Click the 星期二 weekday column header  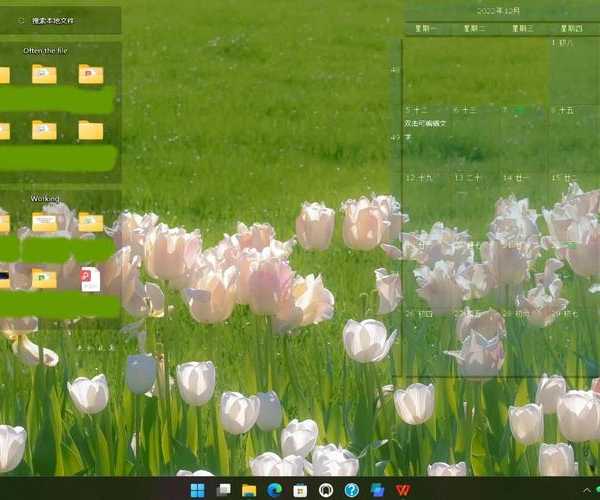pos(474,28)
